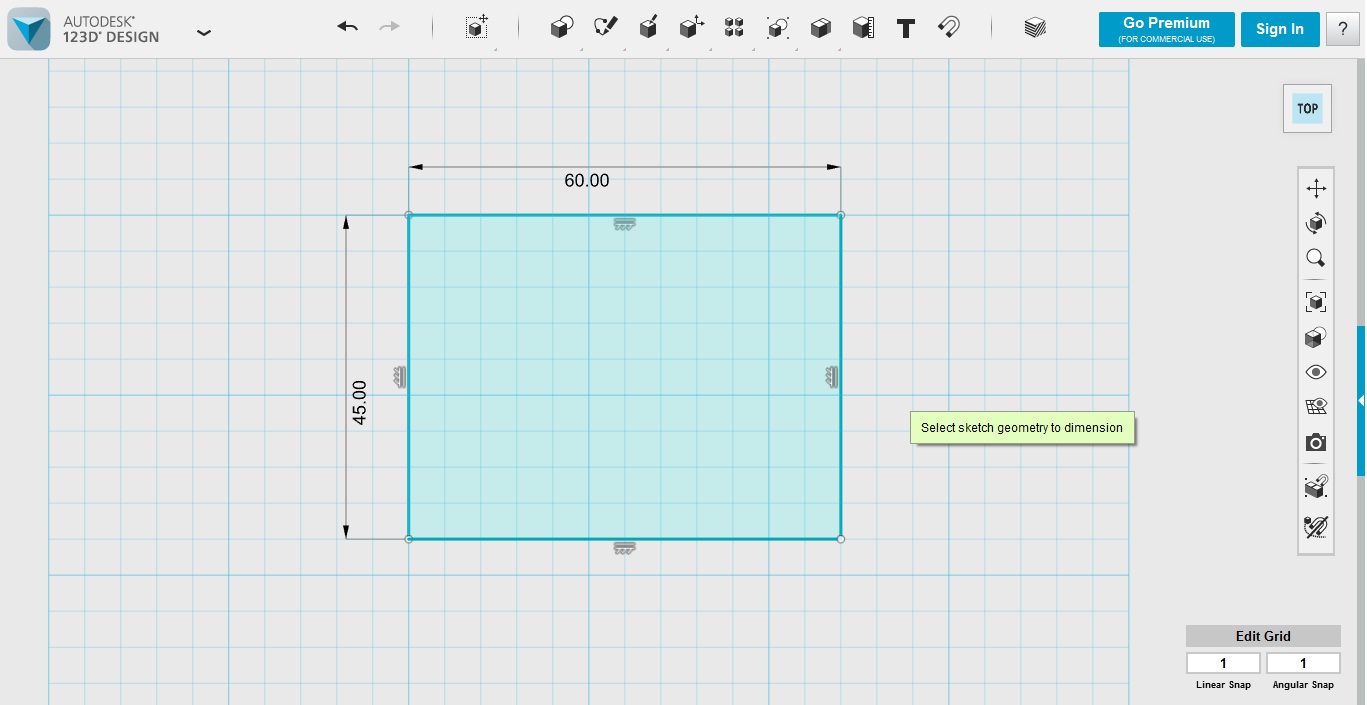The height and width of the screenshot is (705, 1367).
Task: Click the Fit view icon
Action: click(x=1316, y=302)
